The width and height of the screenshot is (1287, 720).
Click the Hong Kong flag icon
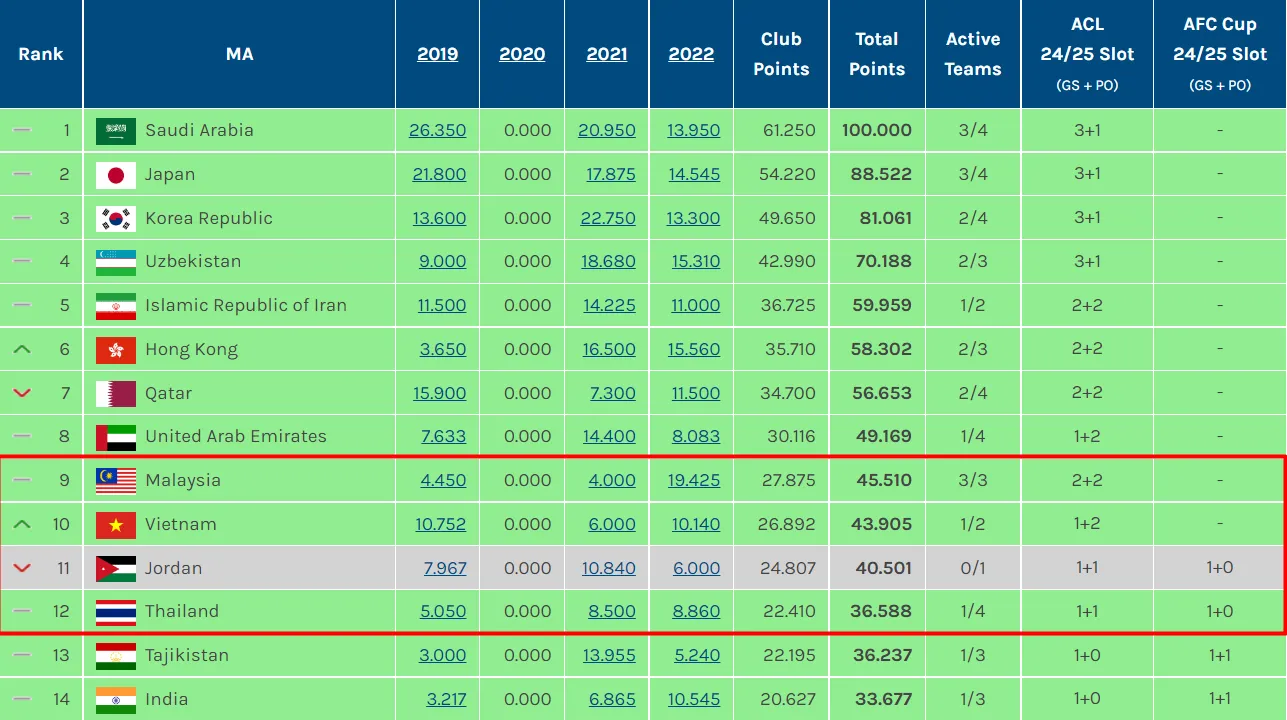(x=116, y=350)
